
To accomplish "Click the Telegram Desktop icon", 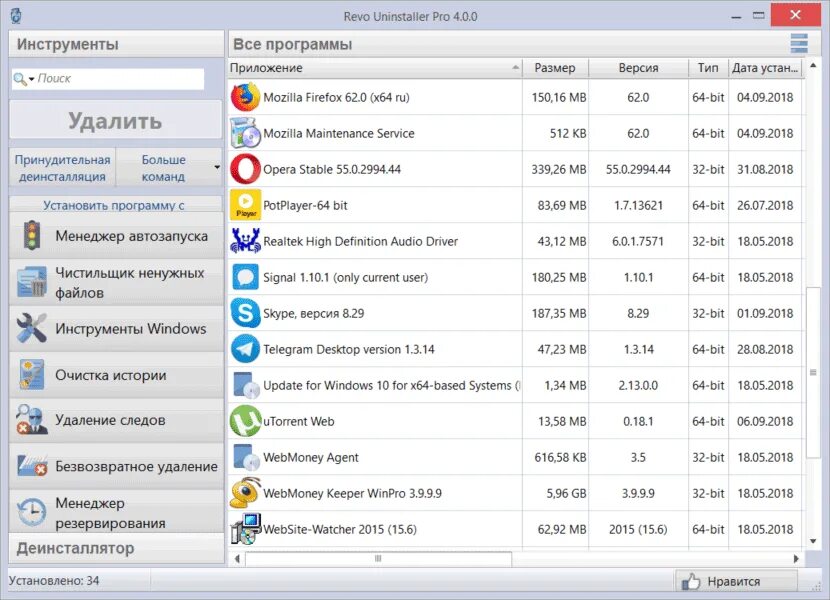I will pyautogui.click(x=245, y=349).
